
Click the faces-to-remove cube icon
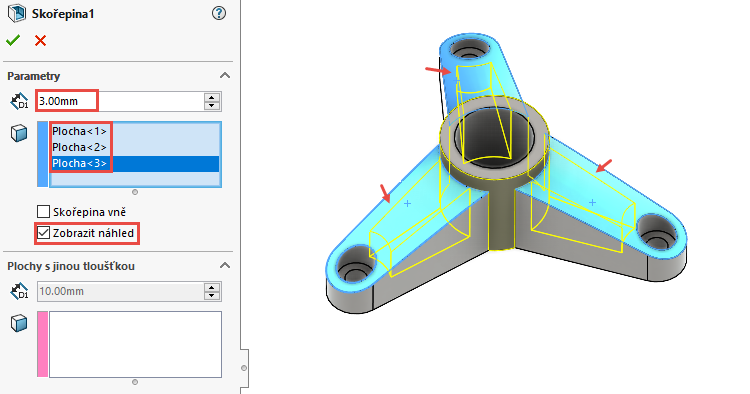pyautogui.click(x=19, y=133)
